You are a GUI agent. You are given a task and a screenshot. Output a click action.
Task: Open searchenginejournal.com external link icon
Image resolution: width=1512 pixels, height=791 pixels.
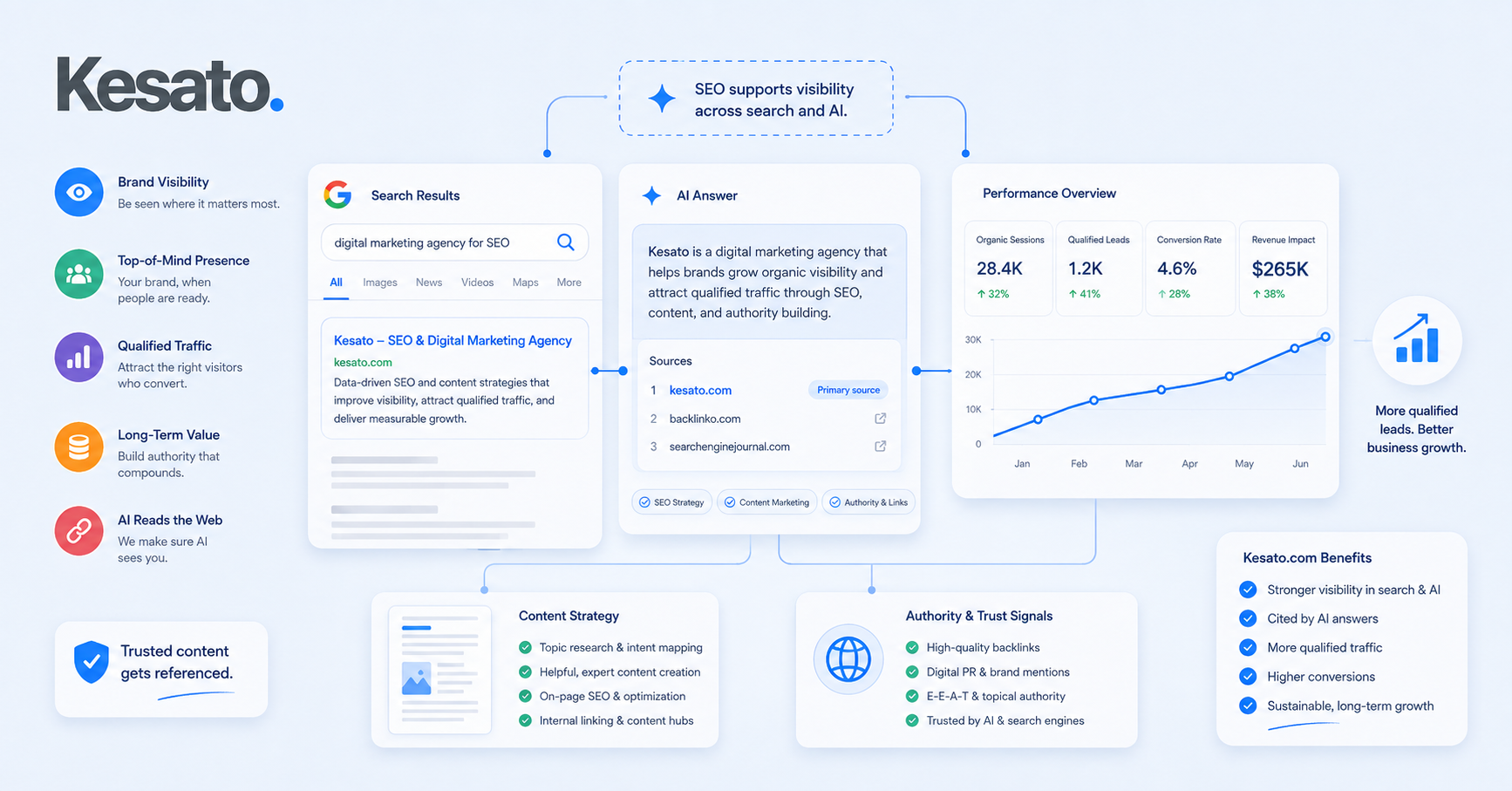881,447
